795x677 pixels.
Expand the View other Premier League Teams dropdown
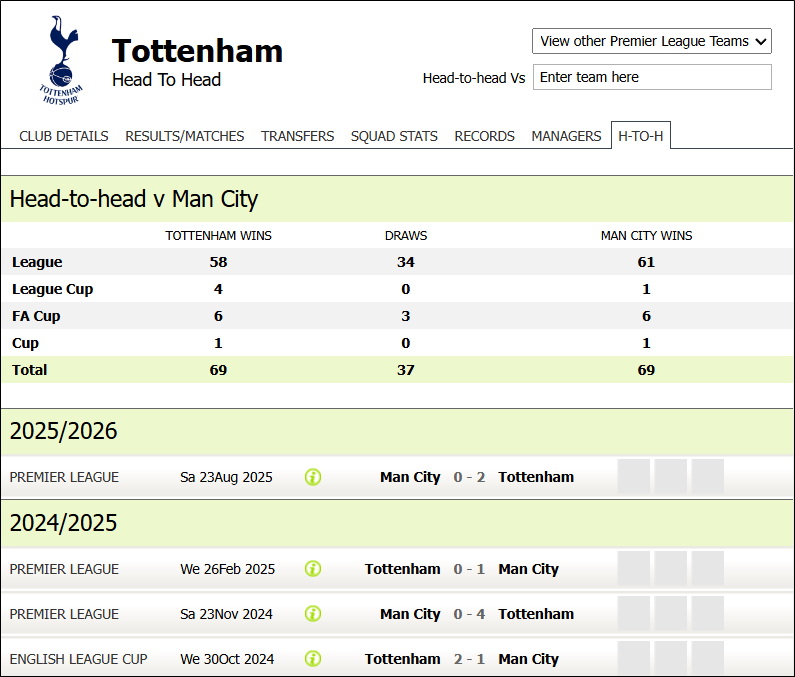pyautogui.click(x=652, y=41)
